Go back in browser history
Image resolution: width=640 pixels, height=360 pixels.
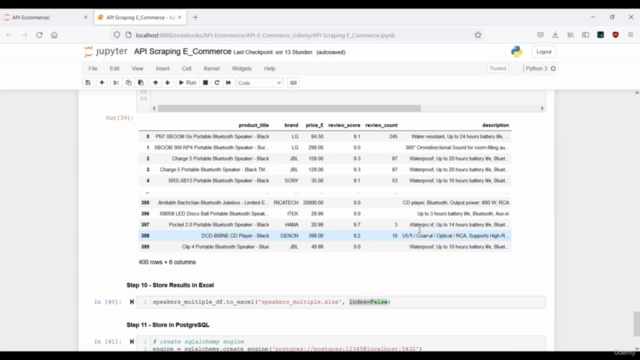(9, 35)
